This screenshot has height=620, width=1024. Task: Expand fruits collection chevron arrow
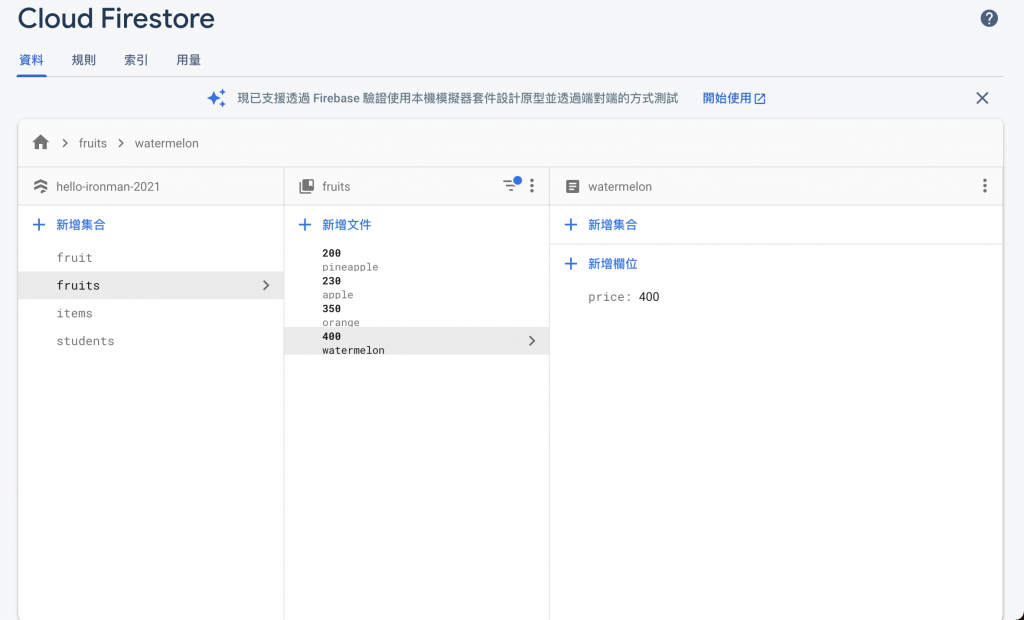click(x=266, y=285)
